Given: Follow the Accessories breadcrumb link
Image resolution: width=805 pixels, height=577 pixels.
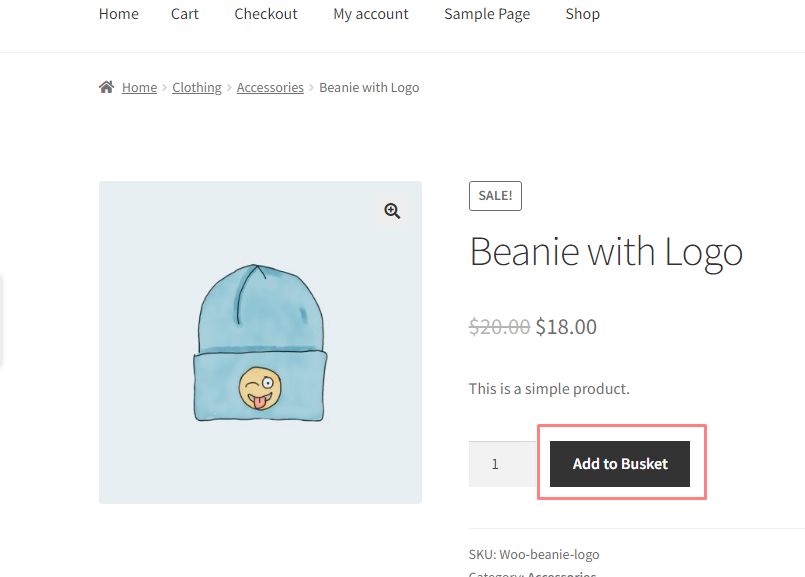Looking at the screenshot, I should 270,88.
